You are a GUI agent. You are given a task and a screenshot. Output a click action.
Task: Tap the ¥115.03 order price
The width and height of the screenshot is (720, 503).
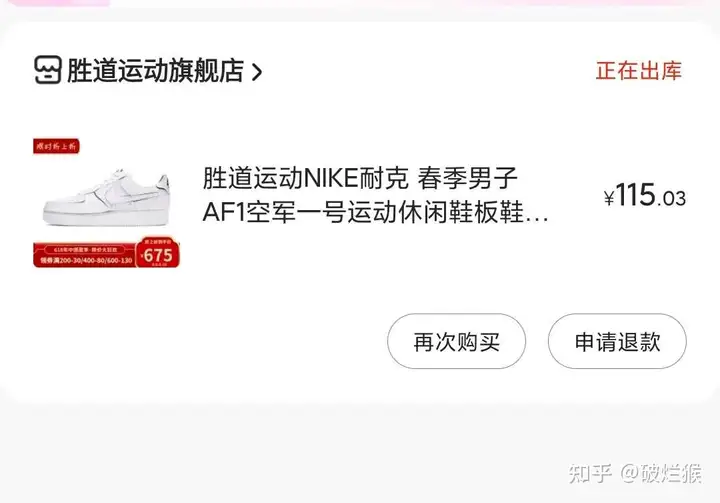(645, 196)
